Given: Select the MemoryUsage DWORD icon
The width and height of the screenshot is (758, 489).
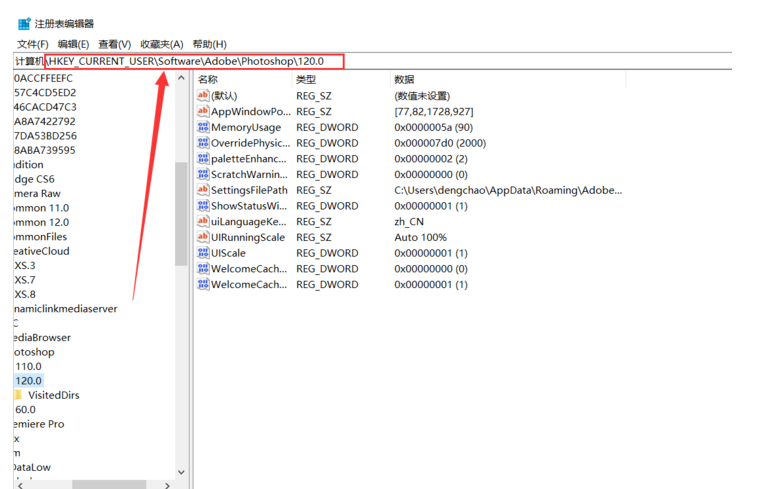Looking at the screenshot, I should [203, 127].
